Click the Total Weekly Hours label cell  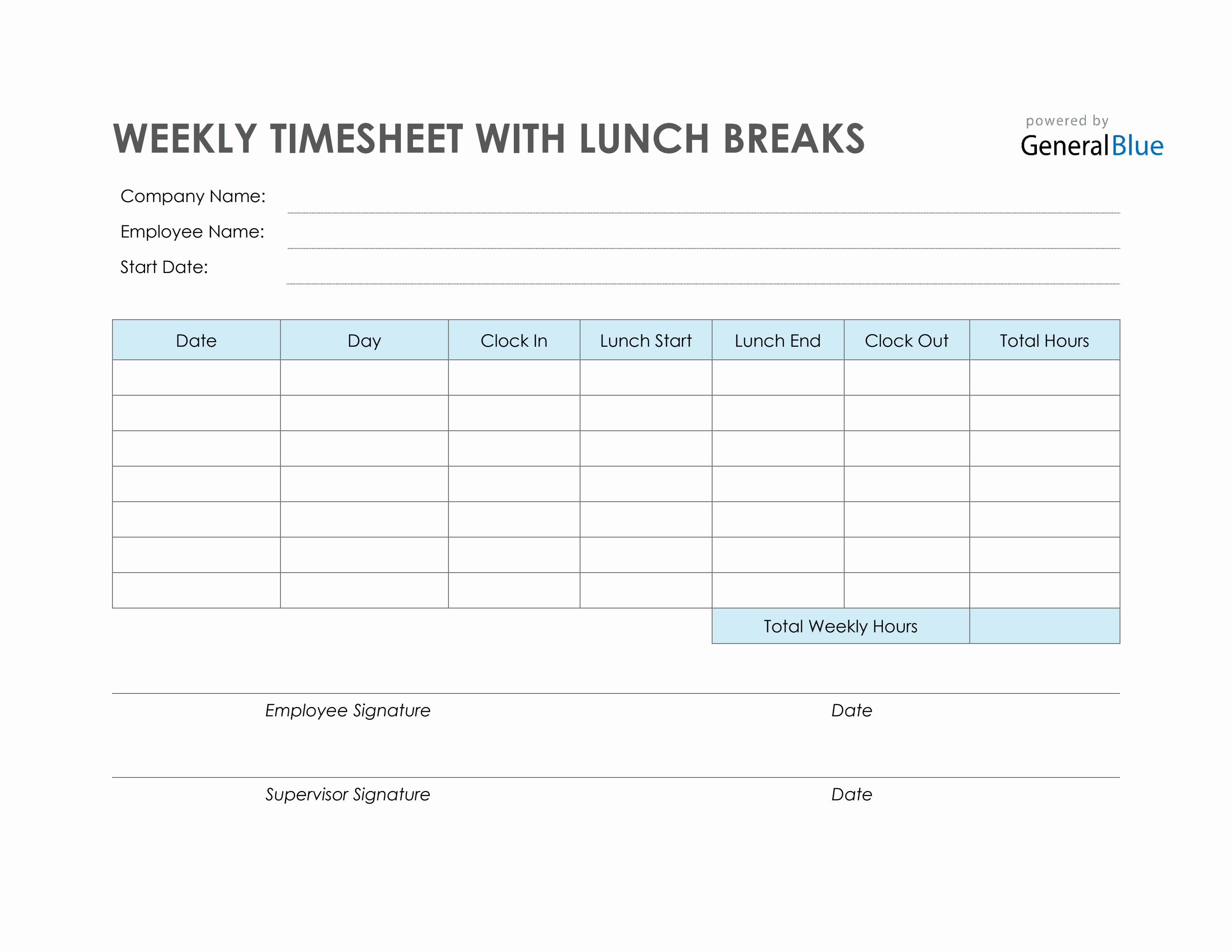840,626
